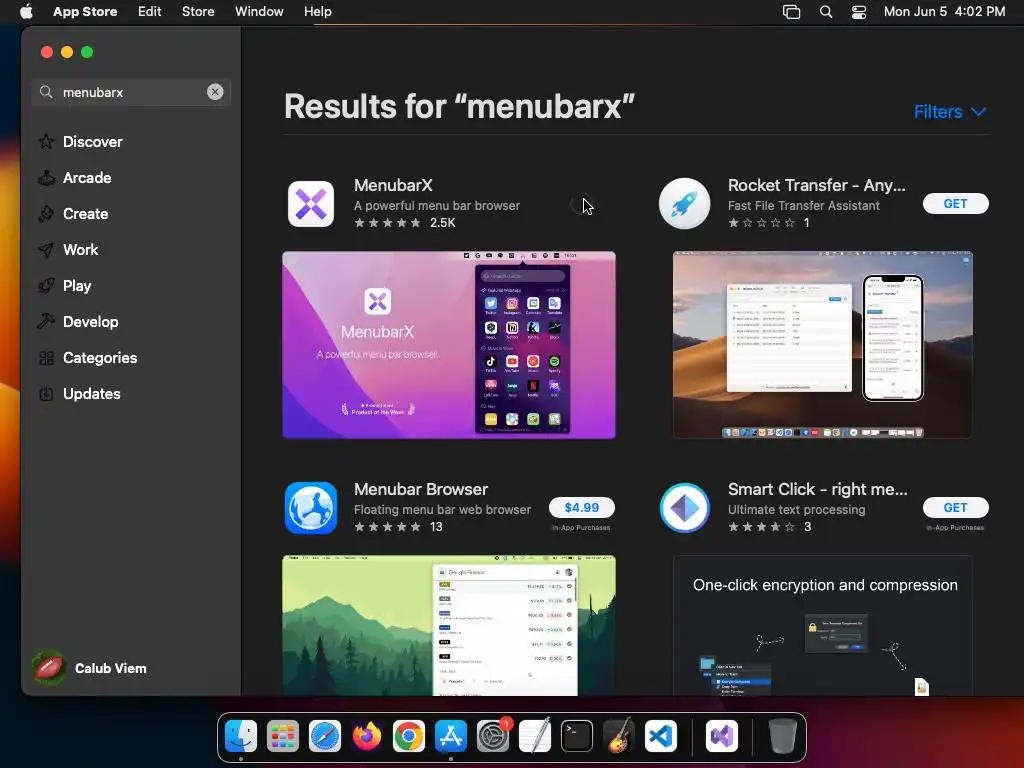
Task: Launch GarageBand from the Dock
Action: click(x=618, y=736)
